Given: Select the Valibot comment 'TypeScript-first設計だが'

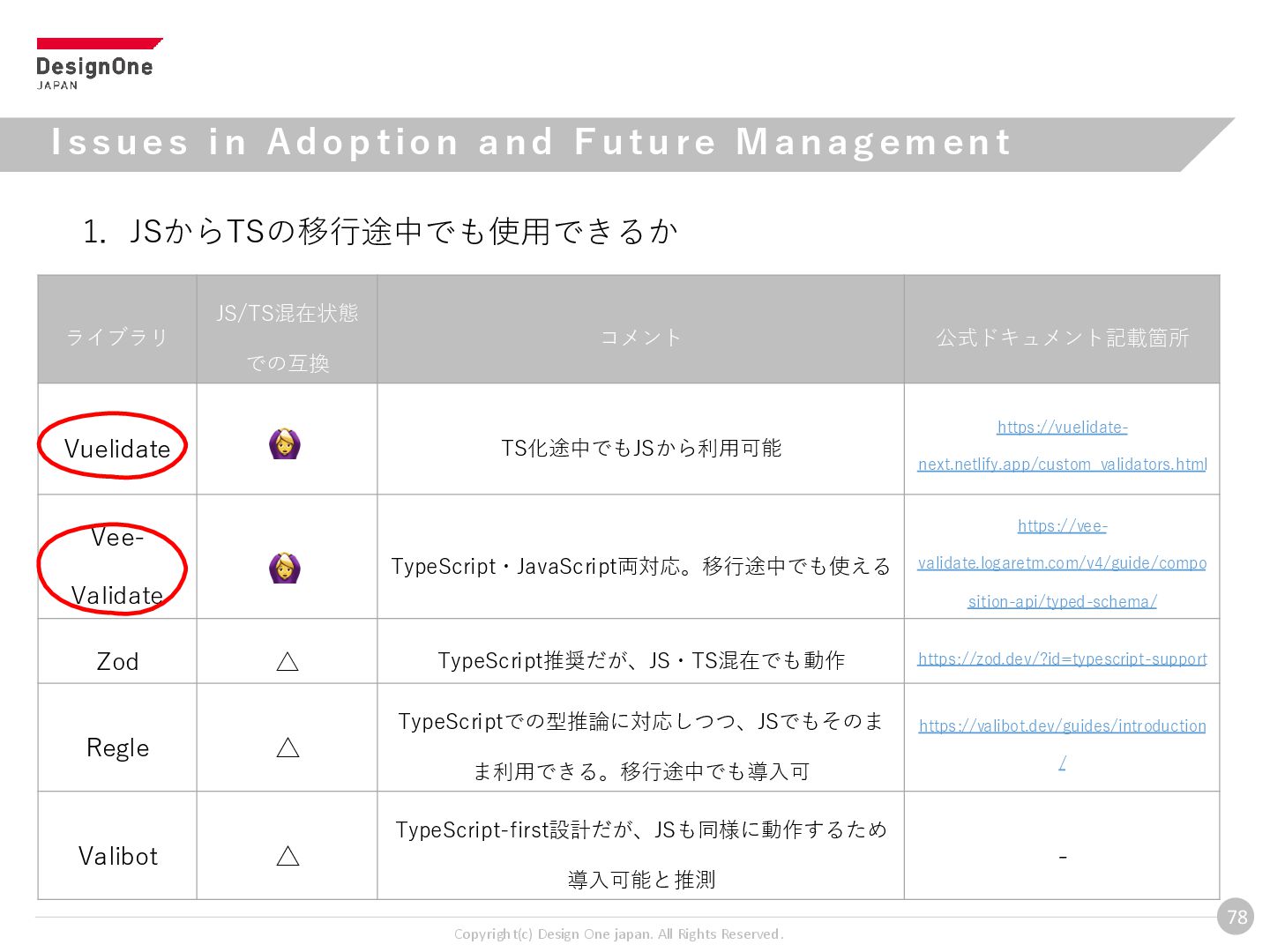Looking at the screenshot, I should click(x=641, y=854).
